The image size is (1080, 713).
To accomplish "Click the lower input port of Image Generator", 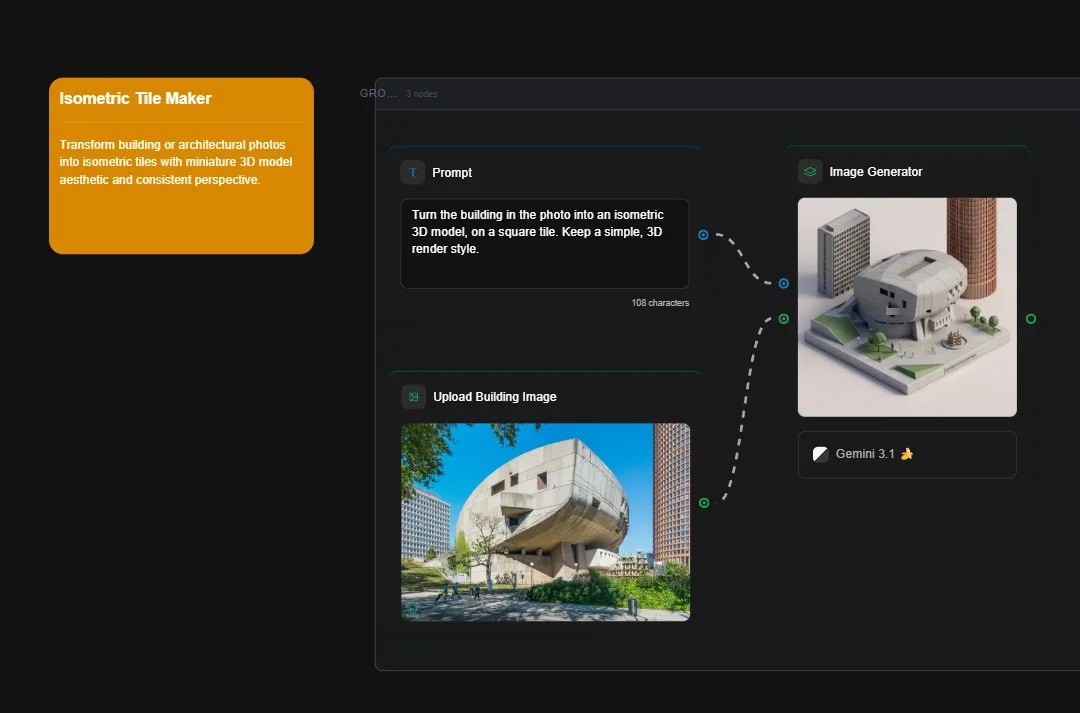I will tap(781, 319).
